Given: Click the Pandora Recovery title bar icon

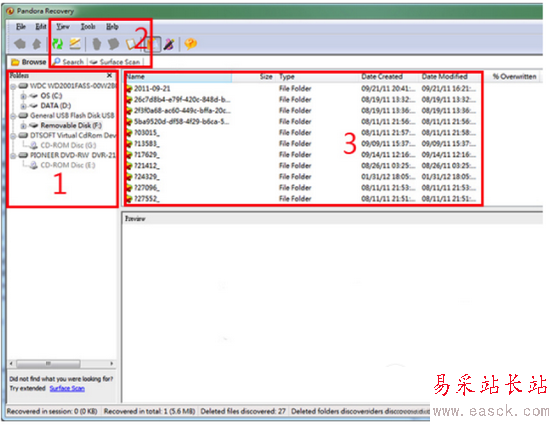Looking at the screenshot, I should (10, 11).
